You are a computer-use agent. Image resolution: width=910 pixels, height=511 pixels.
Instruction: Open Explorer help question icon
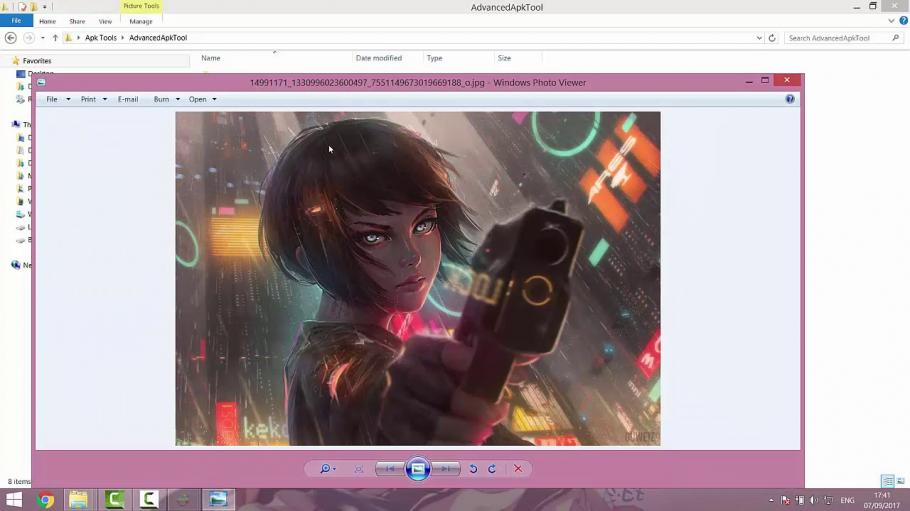coord(904,21)
